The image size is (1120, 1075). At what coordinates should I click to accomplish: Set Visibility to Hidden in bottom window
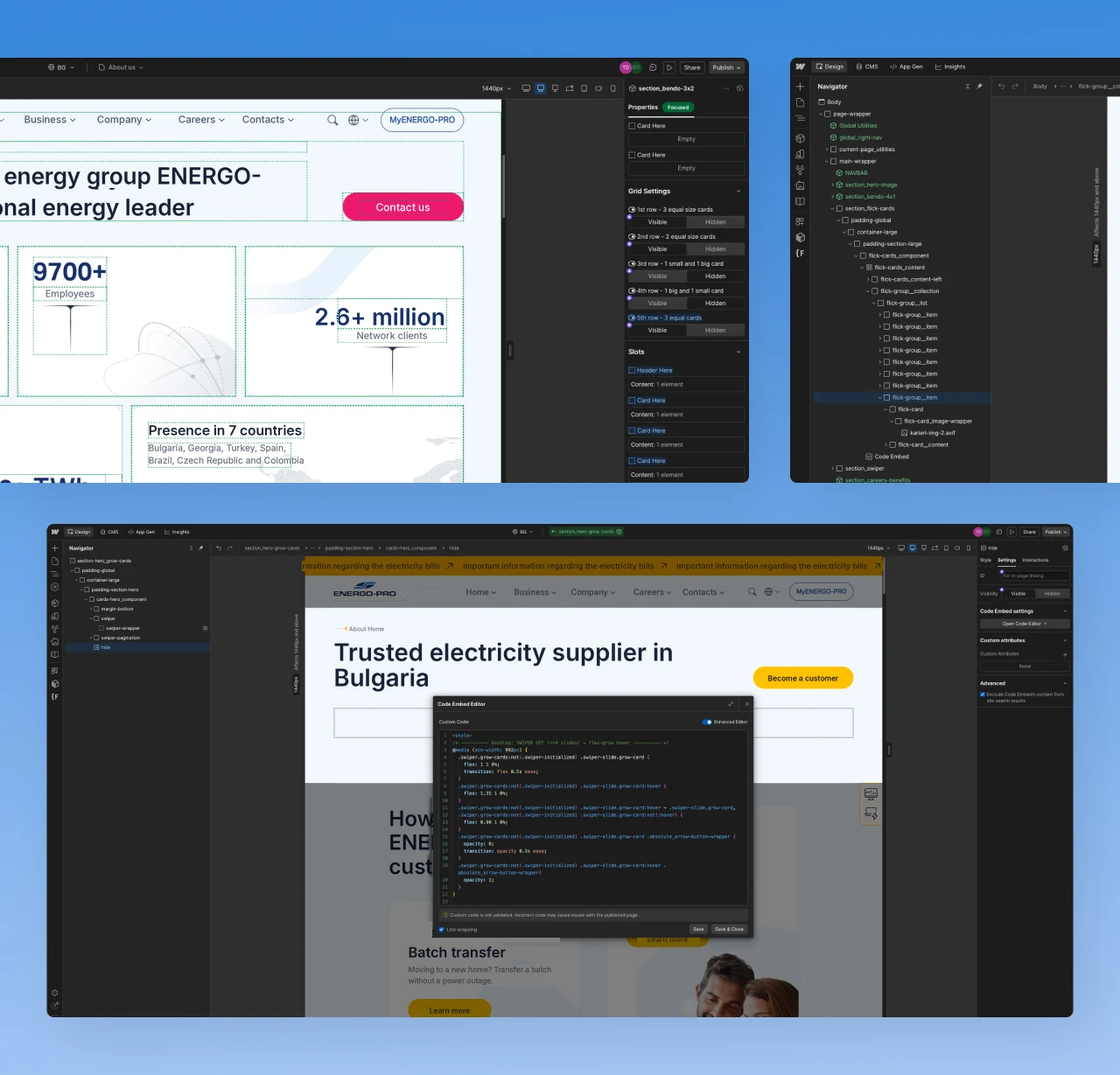[x=1052, y=594]
